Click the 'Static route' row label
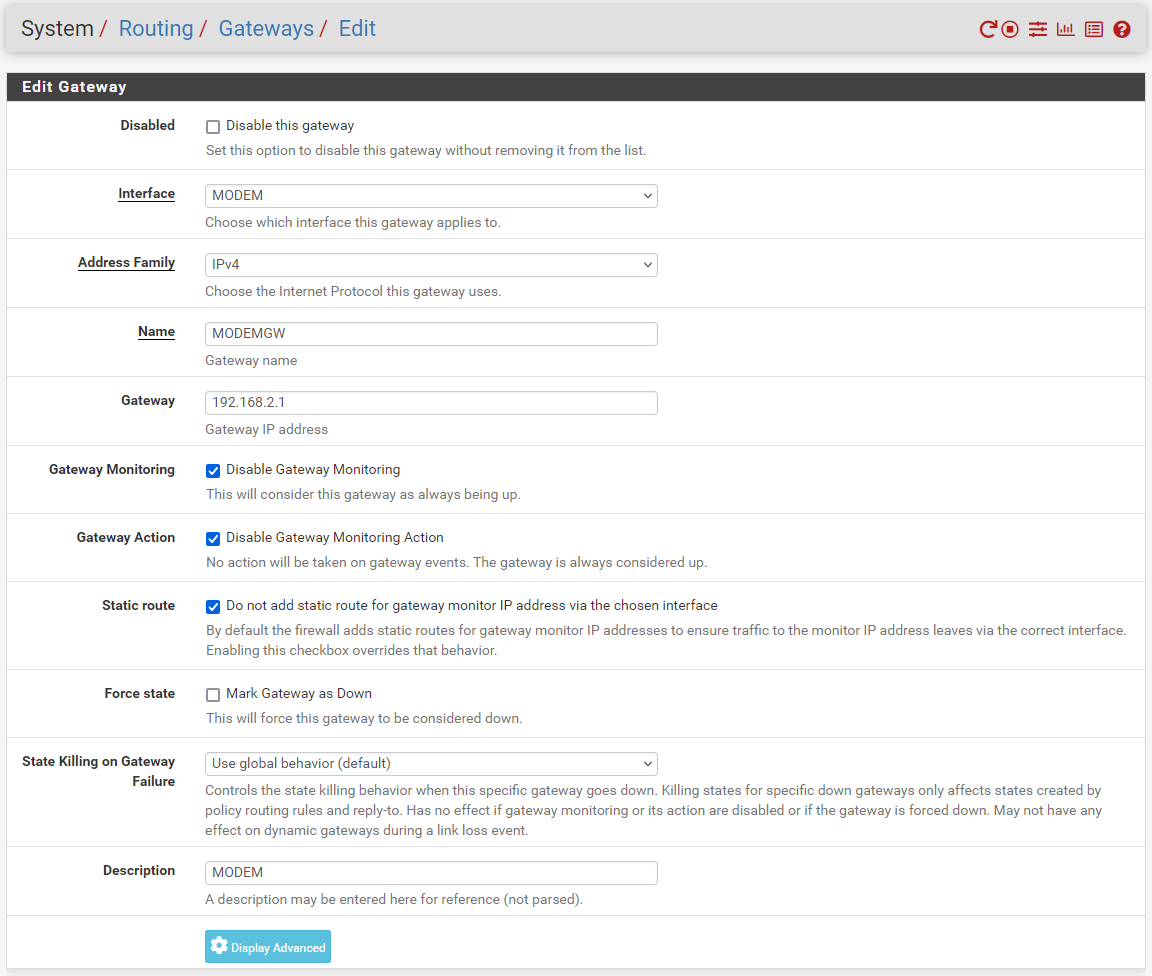The width and height of the screenshot is (1152, 976). (138, 606)
